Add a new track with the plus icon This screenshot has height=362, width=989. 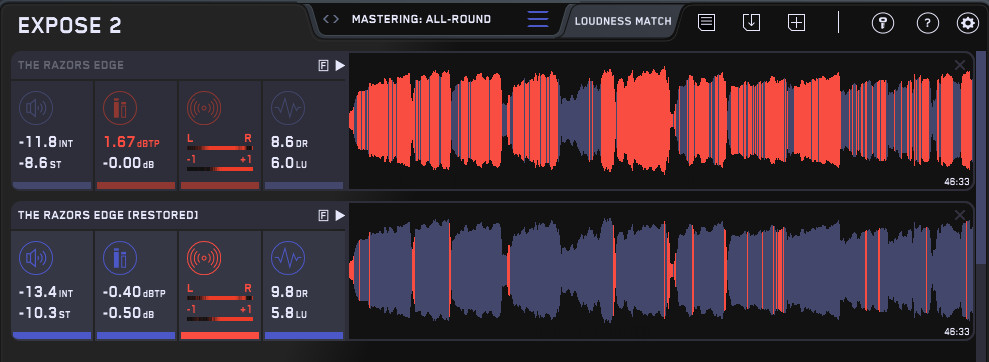click(x=797, y=22)
